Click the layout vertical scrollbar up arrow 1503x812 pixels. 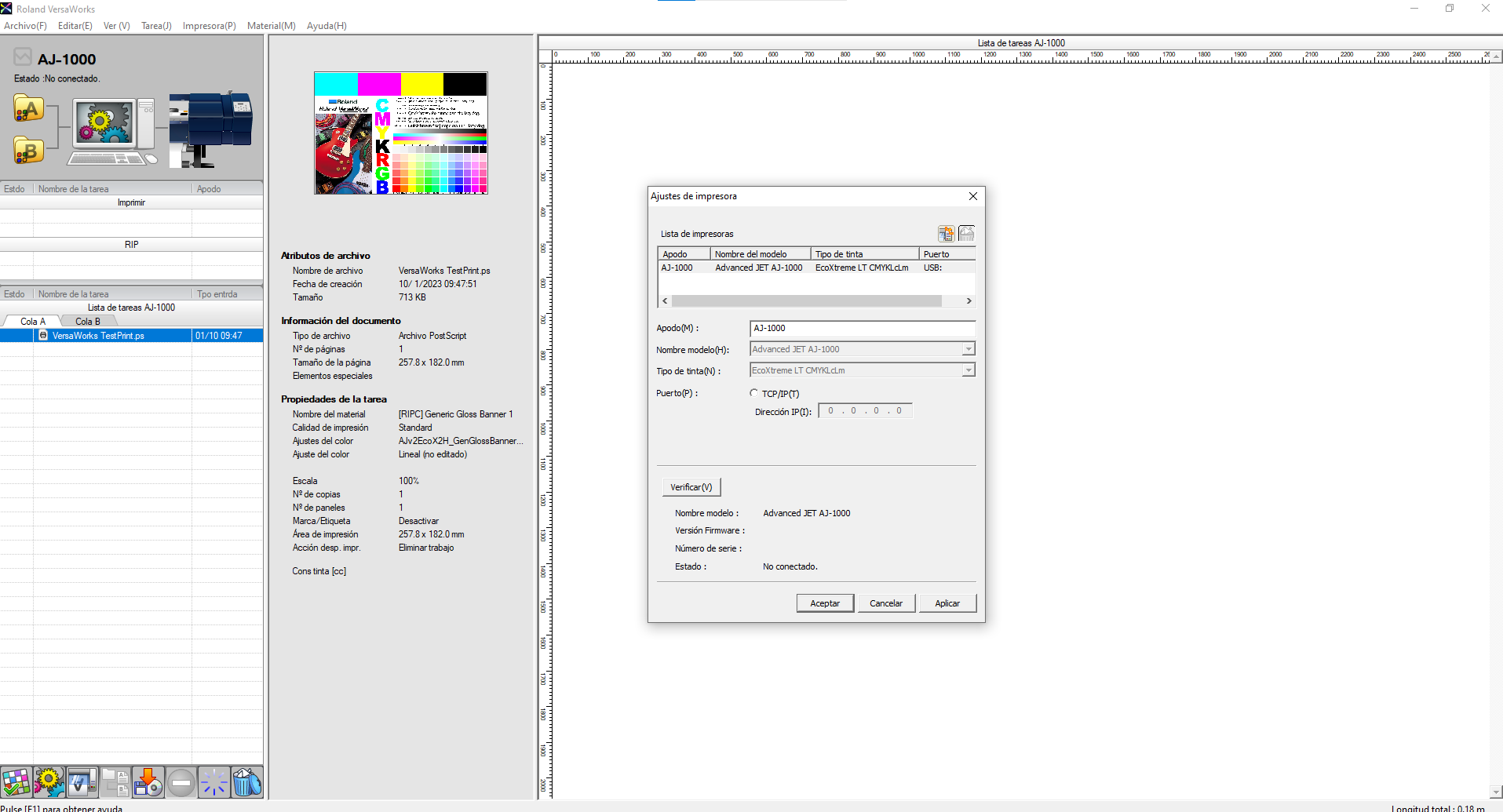click(1496, 56)
